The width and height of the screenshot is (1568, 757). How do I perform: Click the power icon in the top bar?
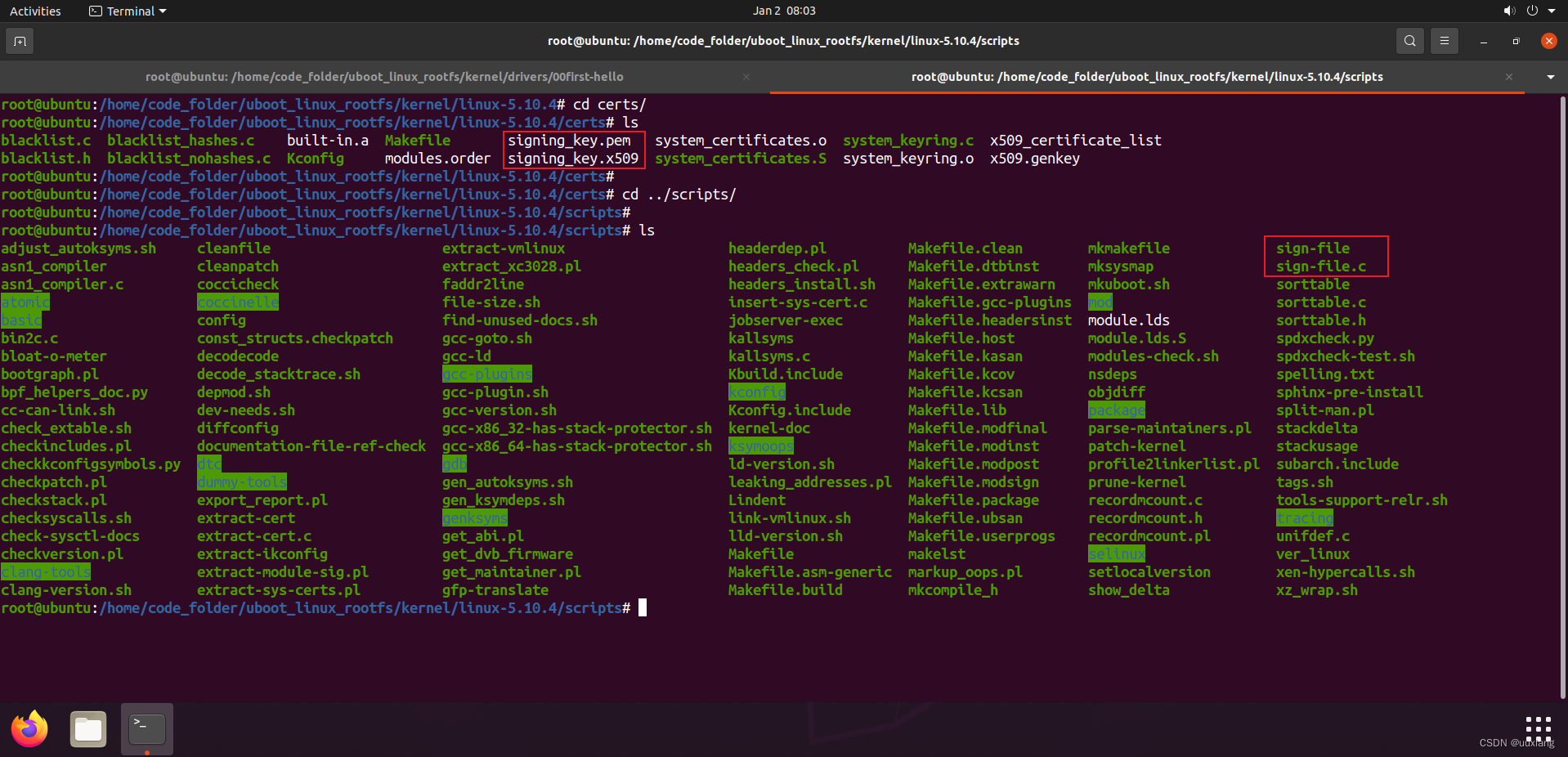pos(1532,11)
